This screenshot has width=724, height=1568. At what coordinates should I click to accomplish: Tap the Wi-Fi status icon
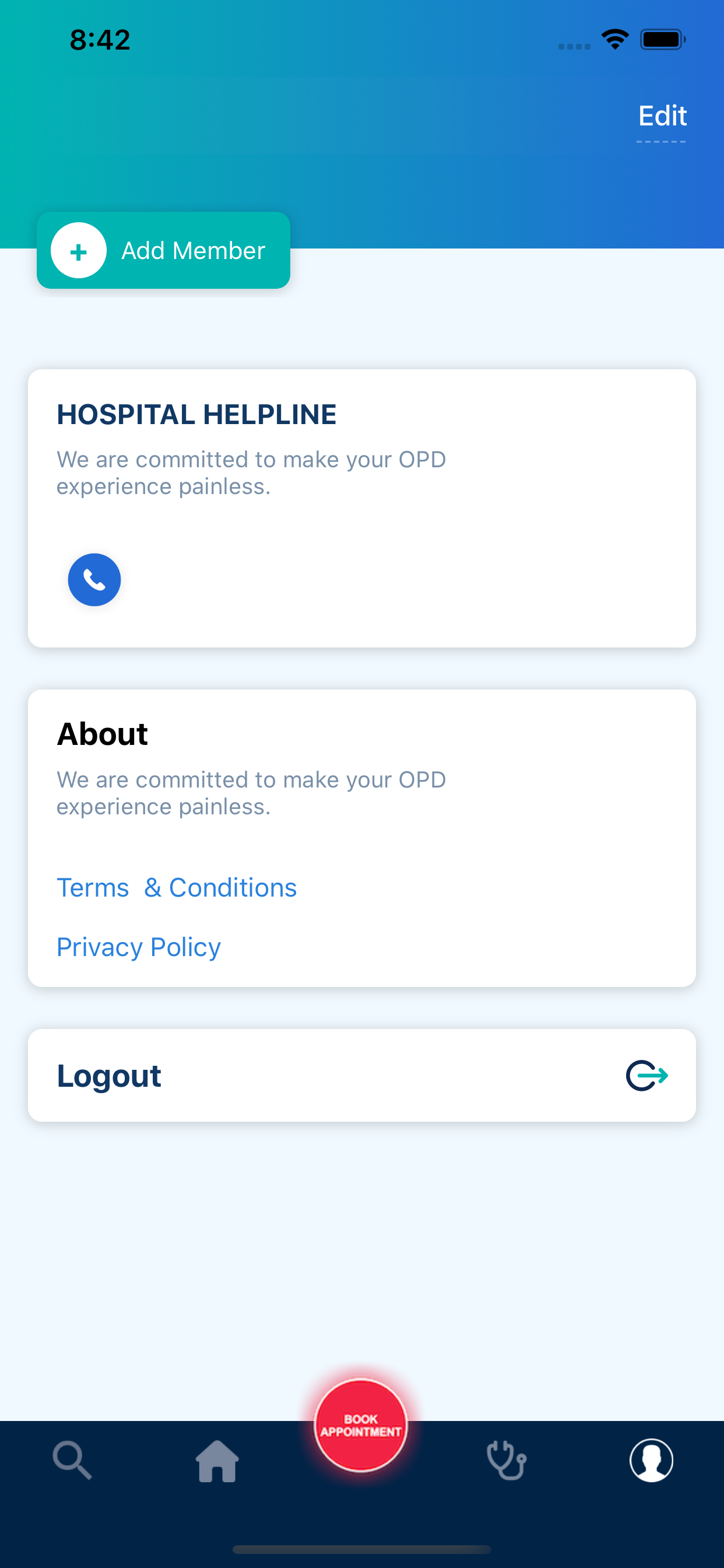click(615, 40)
